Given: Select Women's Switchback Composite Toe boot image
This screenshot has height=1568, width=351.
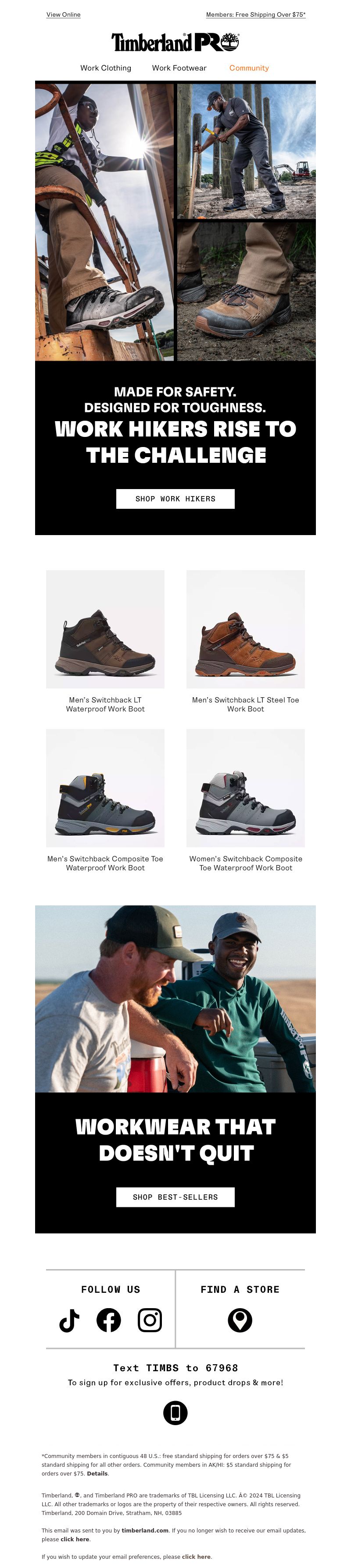Looking at the screenshot, I should pos(246,788).
